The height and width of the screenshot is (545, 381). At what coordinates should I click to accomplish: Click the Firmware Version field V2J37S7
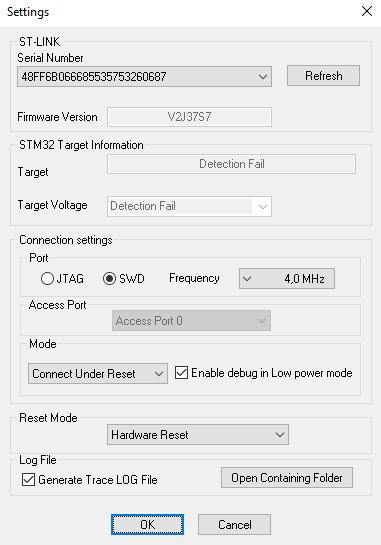coord(189,117)
